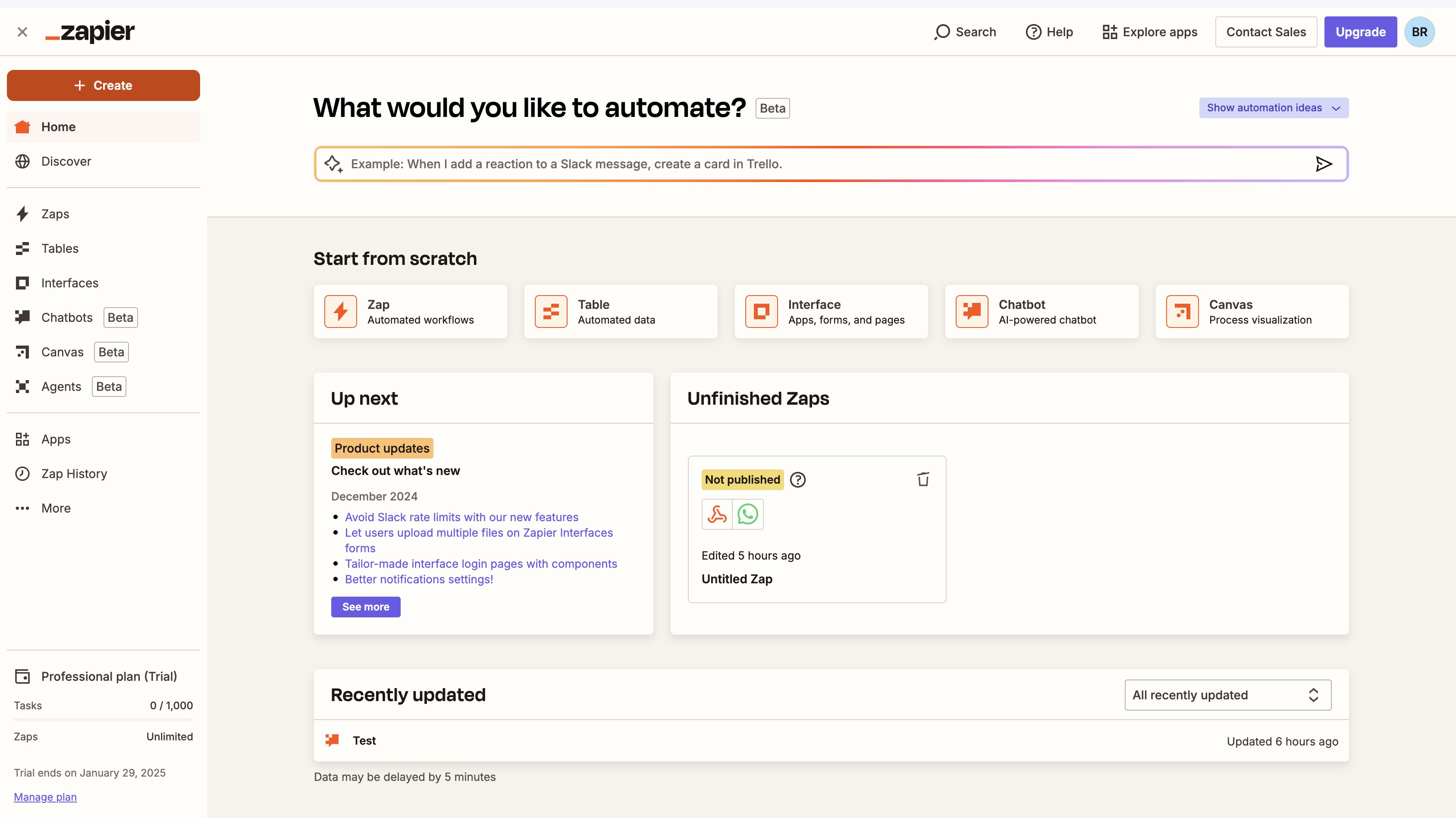Submit prompt with the send arrow icon
Viewport: 1456px width, 818px height.
pyautogui.click(x=1324, y=164)
